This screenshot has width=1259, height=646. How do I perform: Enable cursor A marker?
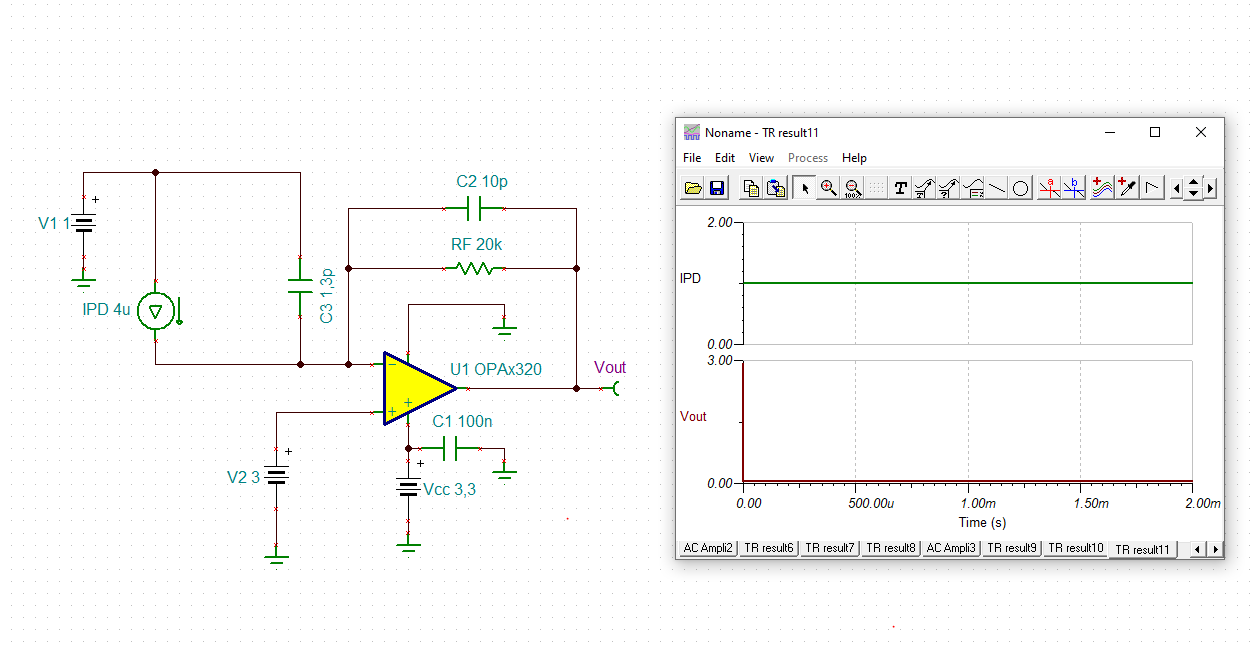[1049, 188]
